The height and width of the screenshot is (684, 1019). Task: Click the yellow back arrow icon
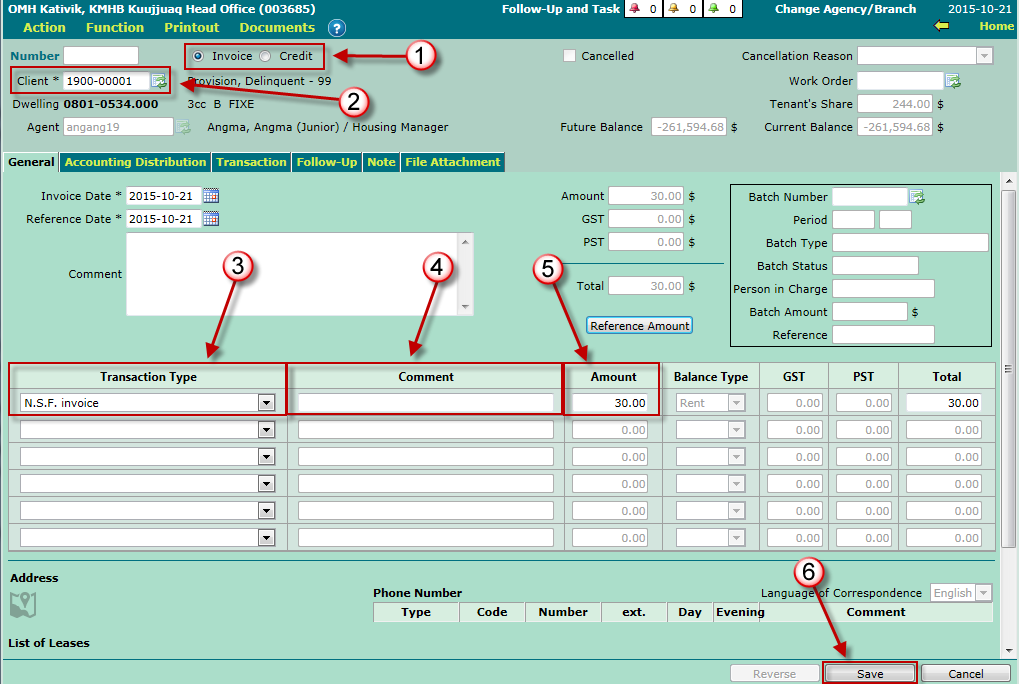(941, 26)
